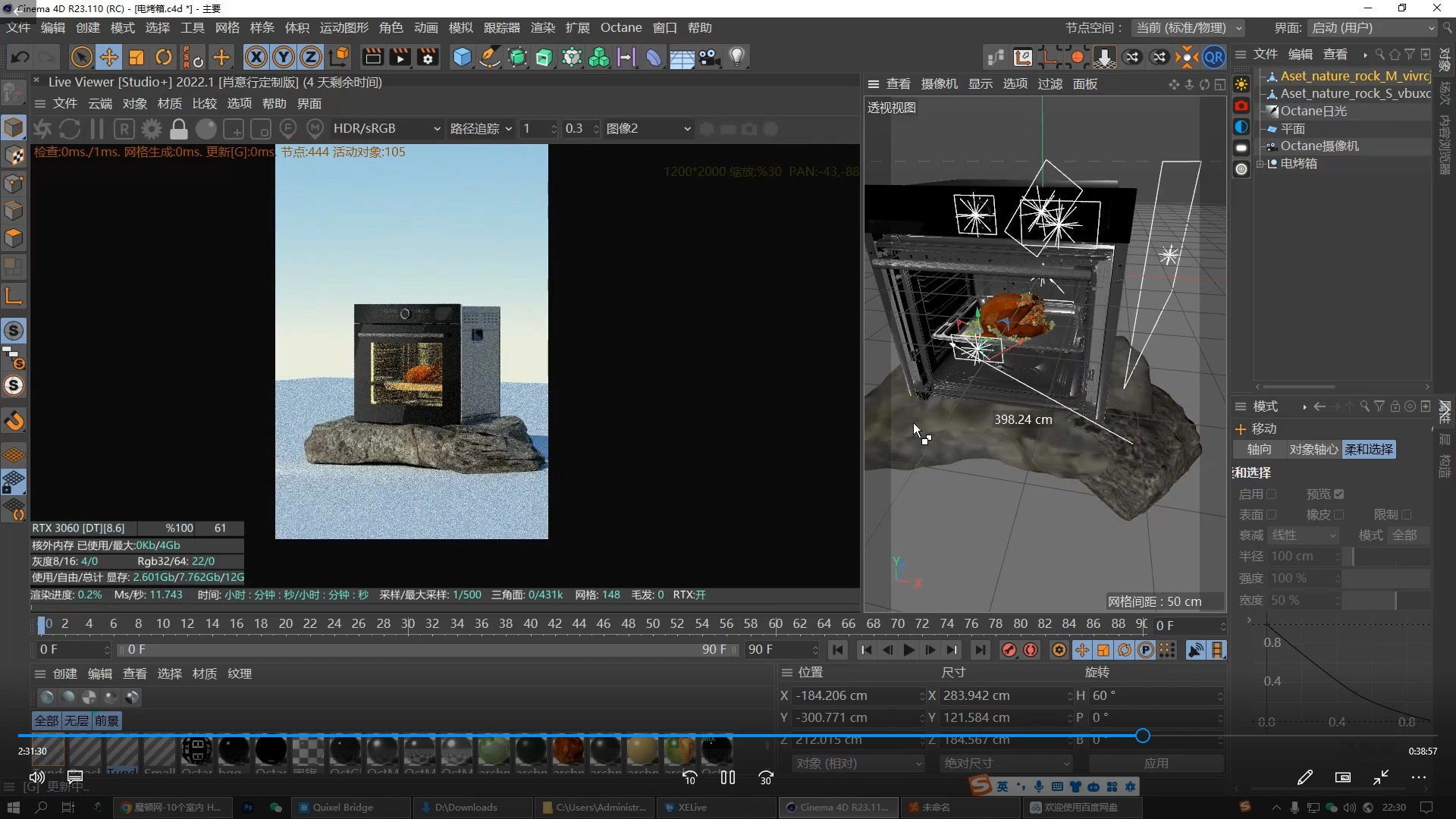Click the light bulb icon in toolbar
1456x819 pixels.
(737, 58)
